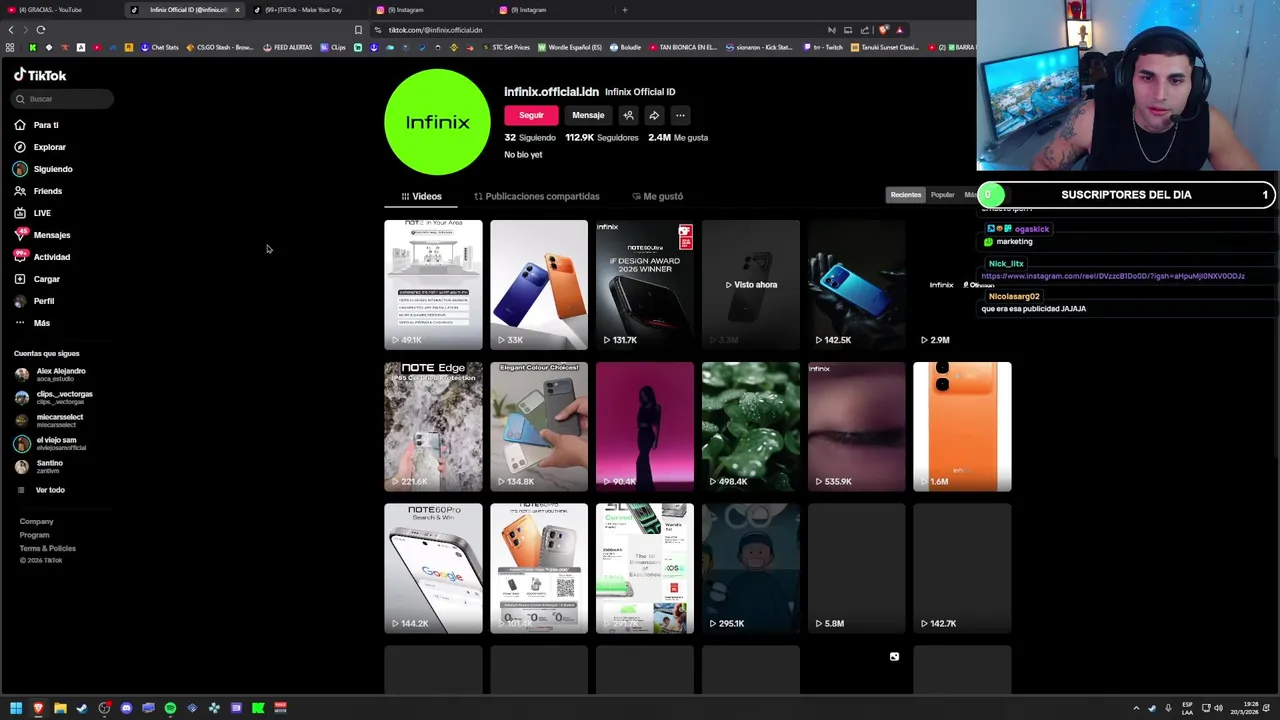1280x720 pixels.
Task: Open the Más options menu
Action: (x=32, y=323)
